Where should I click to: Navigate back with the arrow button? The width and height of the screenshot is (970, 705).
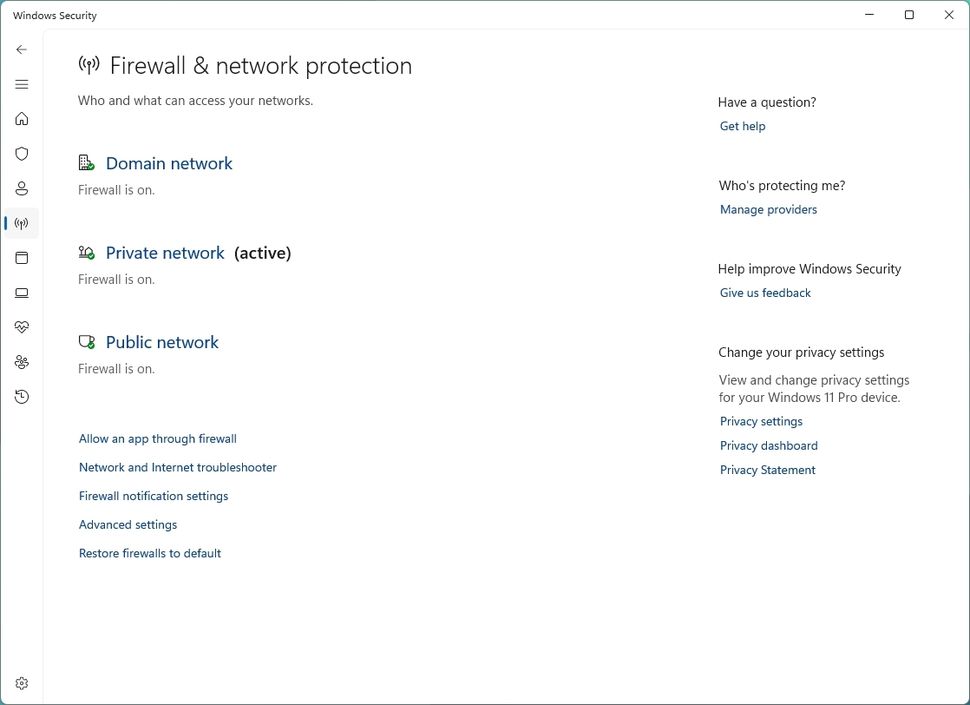point(20,48)
